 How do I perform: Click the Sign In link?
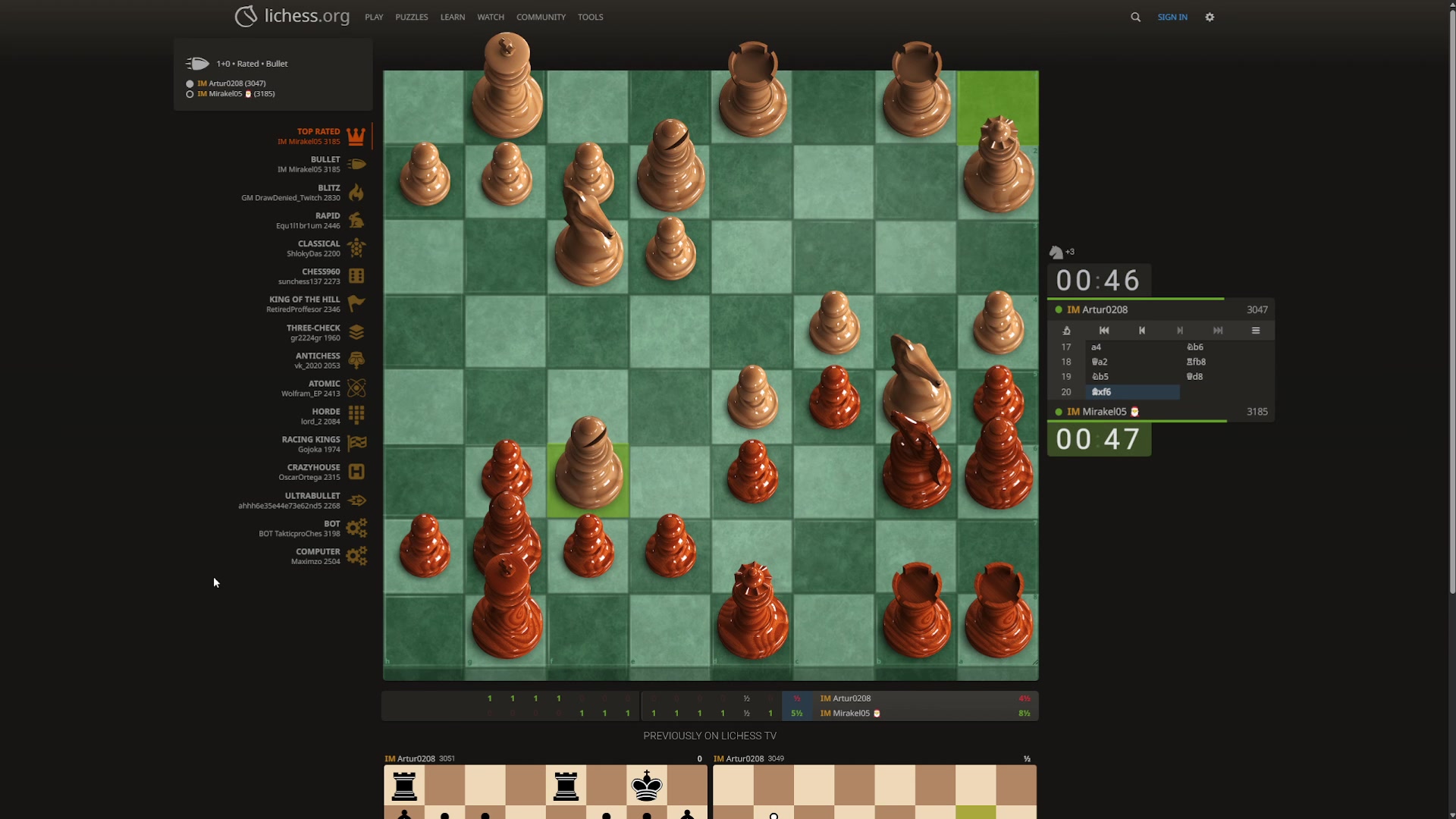click(x=1172, y=17)
